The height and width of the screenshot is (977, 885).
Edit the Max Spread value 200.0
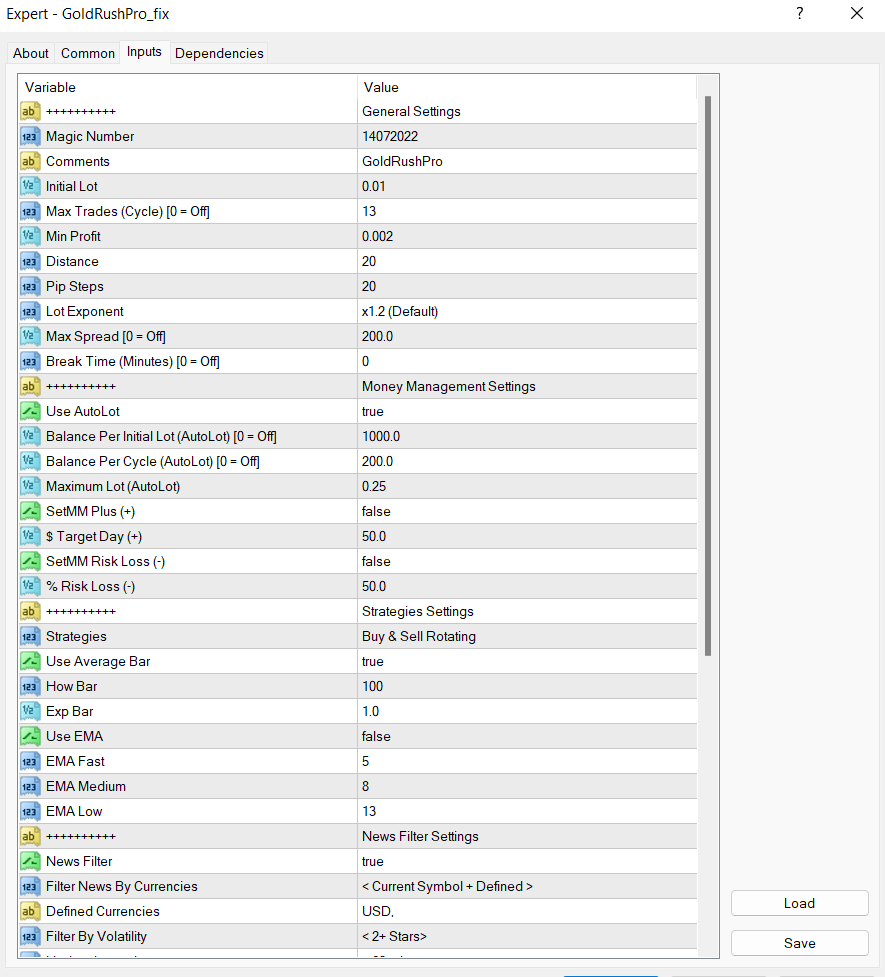[x=527, y=336]
